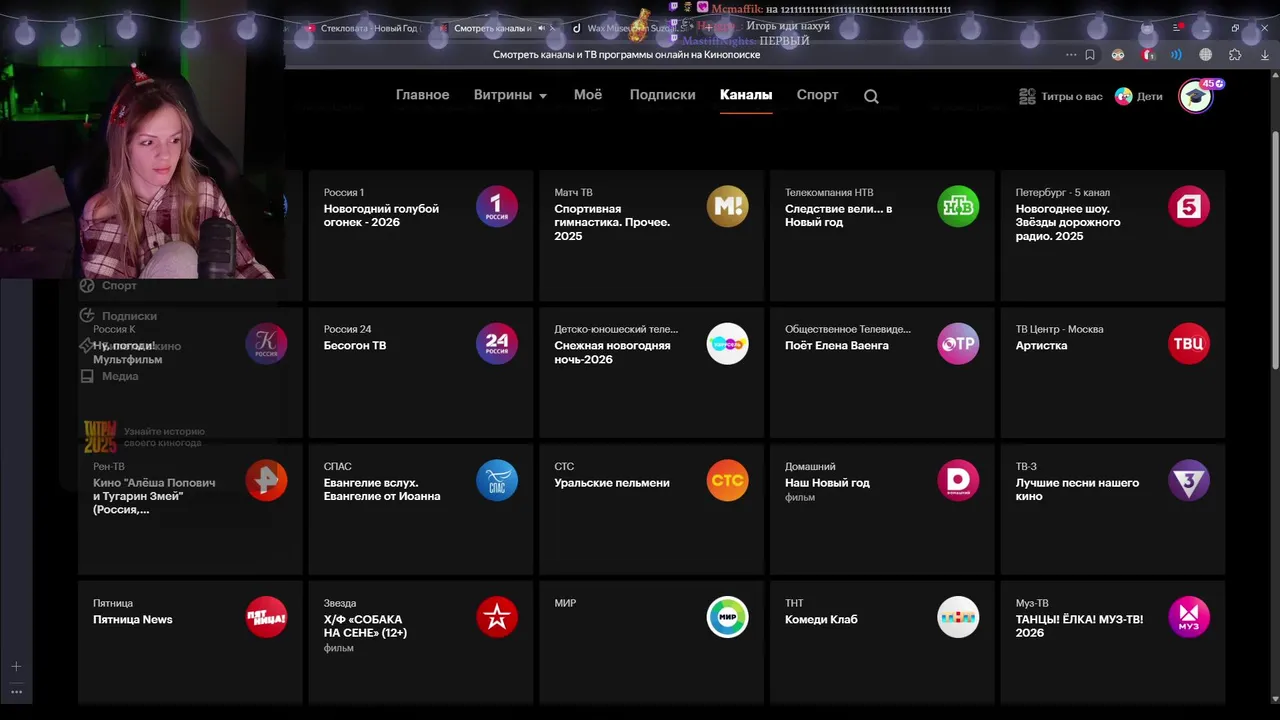Click the Петербург 5 канал logo
This screenshot has width=1280, height=720.
pyautogui.click(x=1189, y=206)
